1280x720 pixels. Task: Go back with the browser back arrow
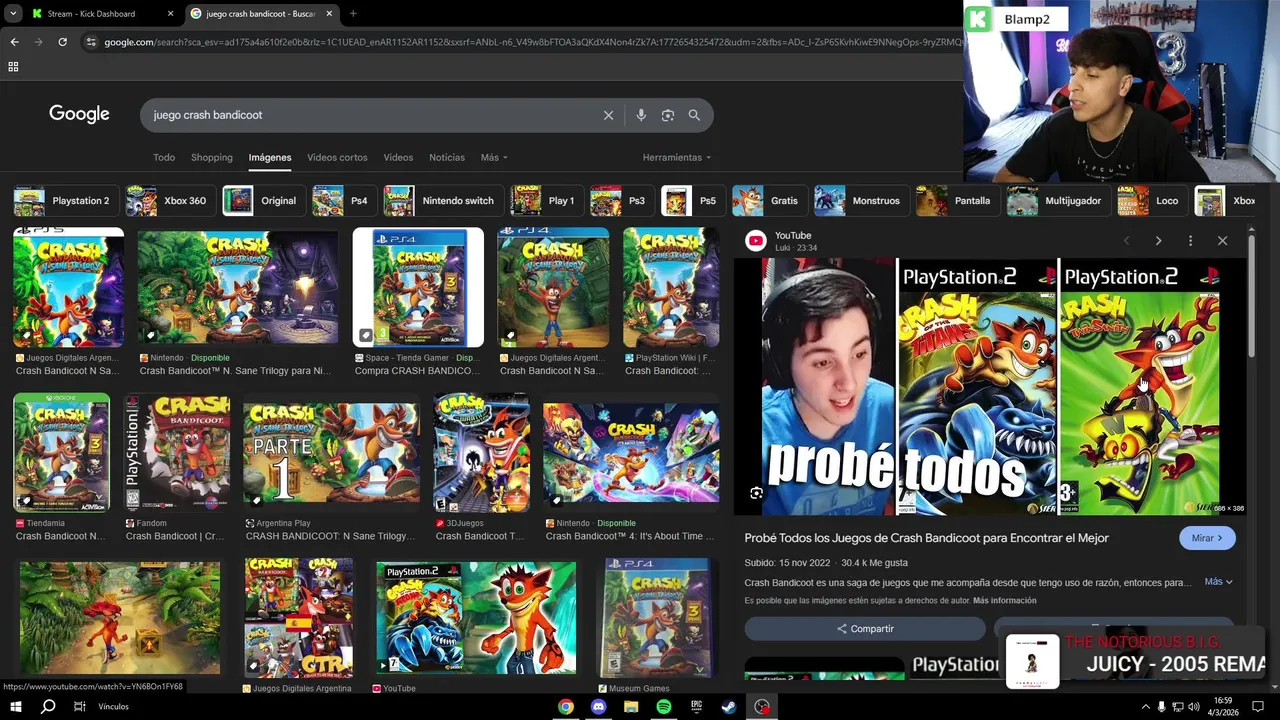click(x=14, y=42)
